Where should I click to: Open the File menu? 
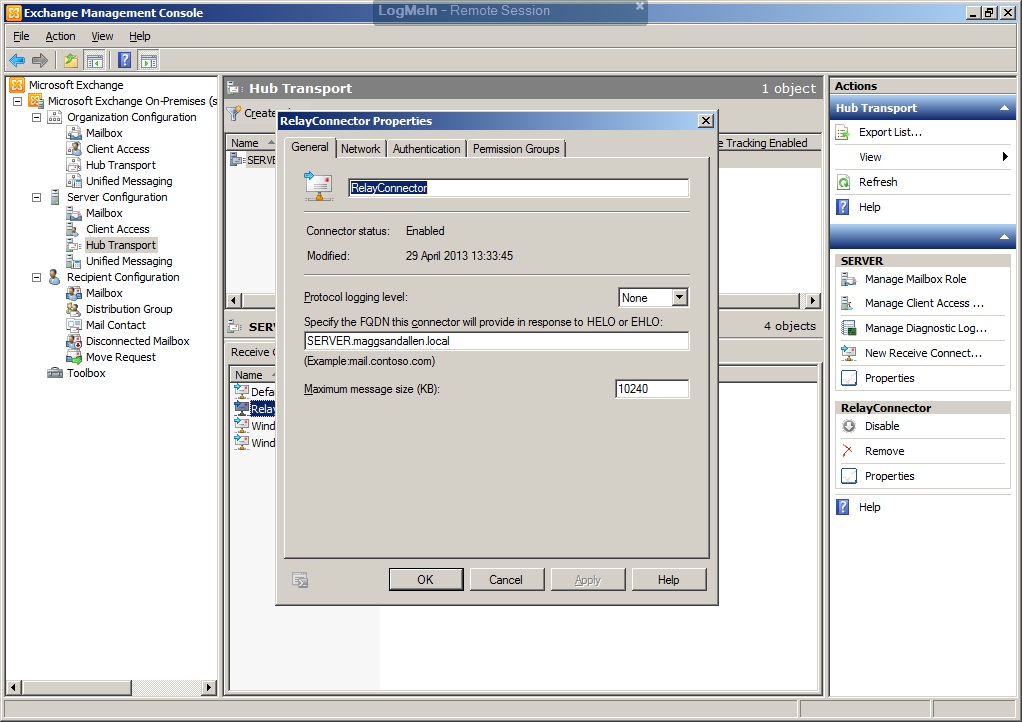21,36
